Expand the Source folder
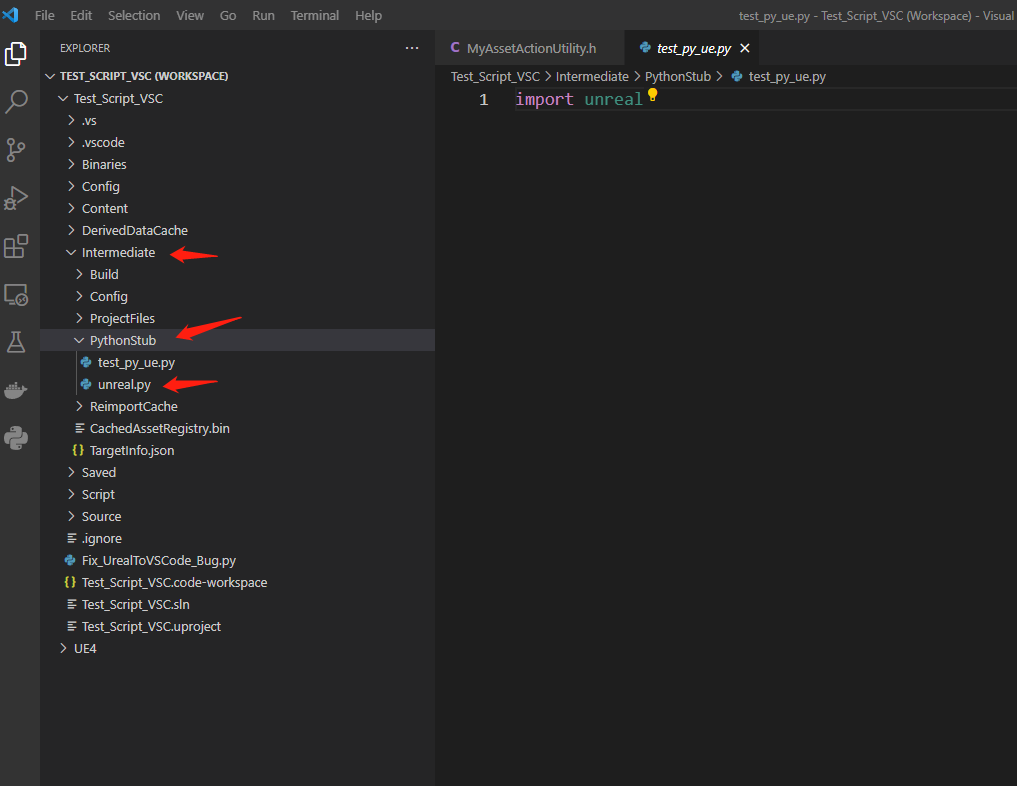Image resolution: width=1017 pixels, height=786 pixels. pos(71,516)
